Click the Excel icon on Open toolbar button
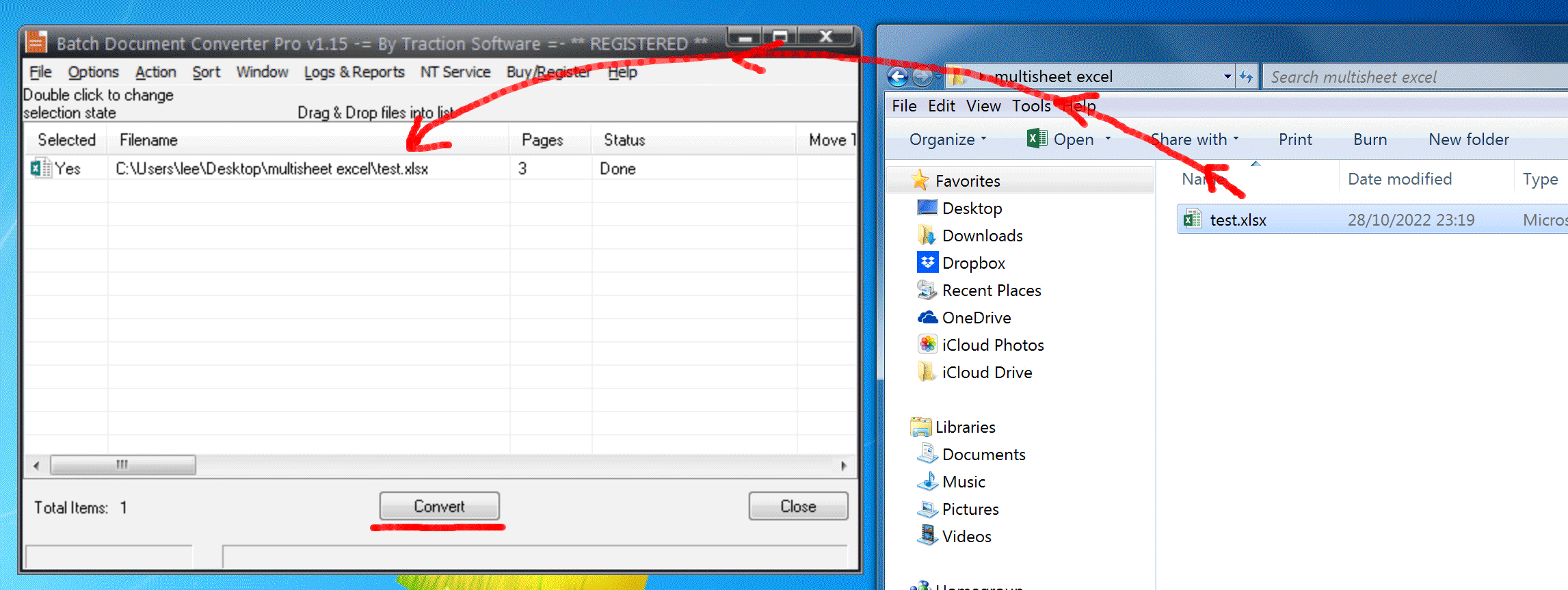Screen dimensions: 1568x590 tap(1037, 139)
